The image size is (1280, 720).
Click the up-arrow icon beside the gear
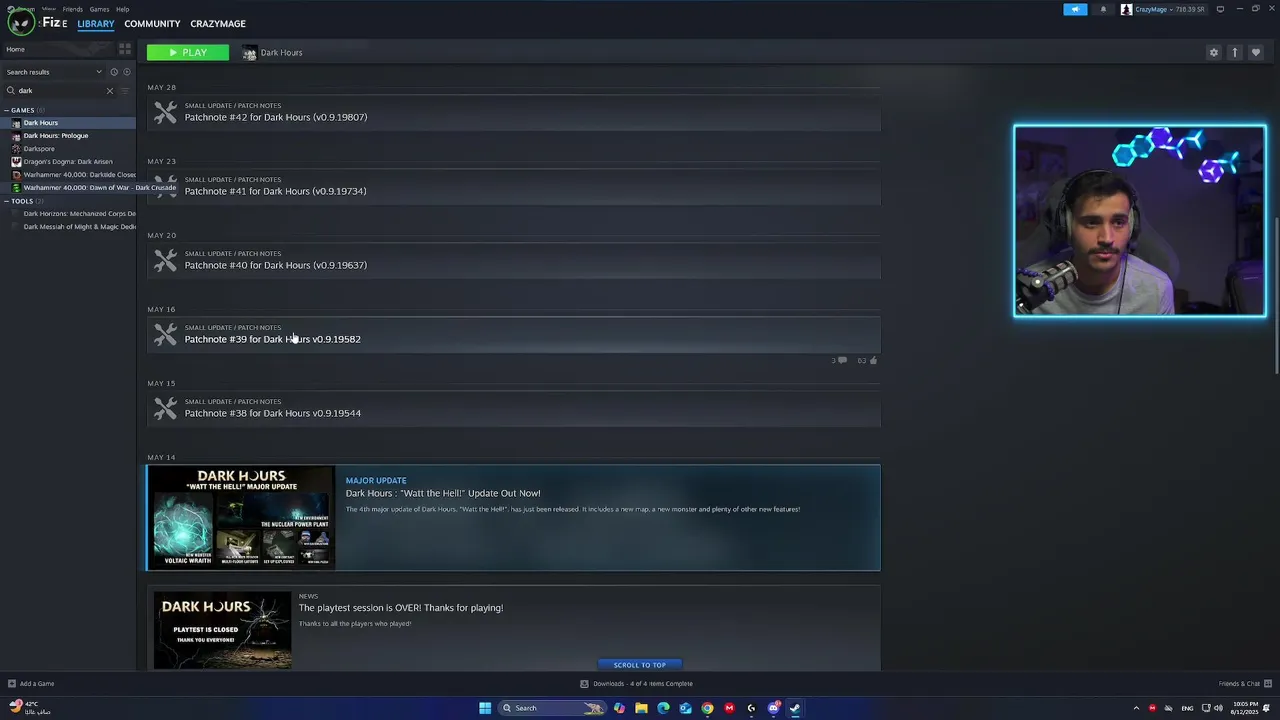tap(1234, 52)
